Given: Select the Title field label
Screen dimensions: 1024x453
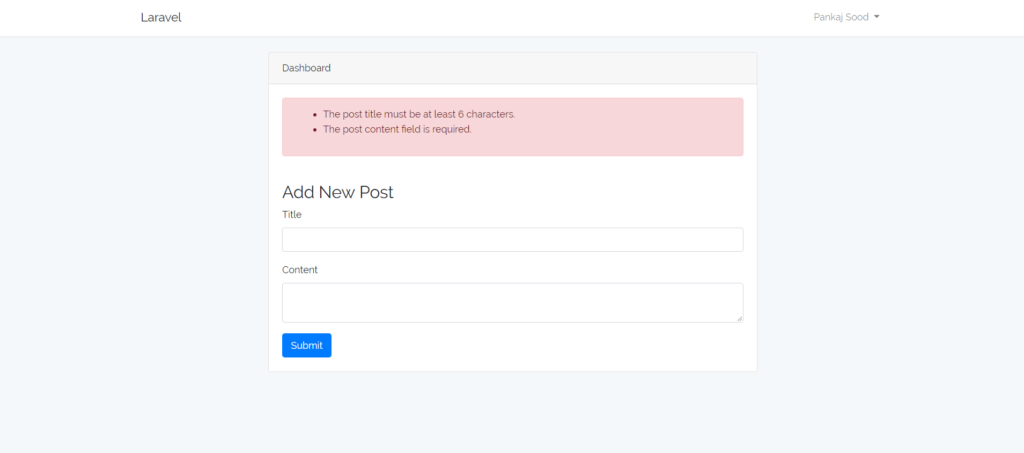Looking at the screenshot, I should [292, 214].
